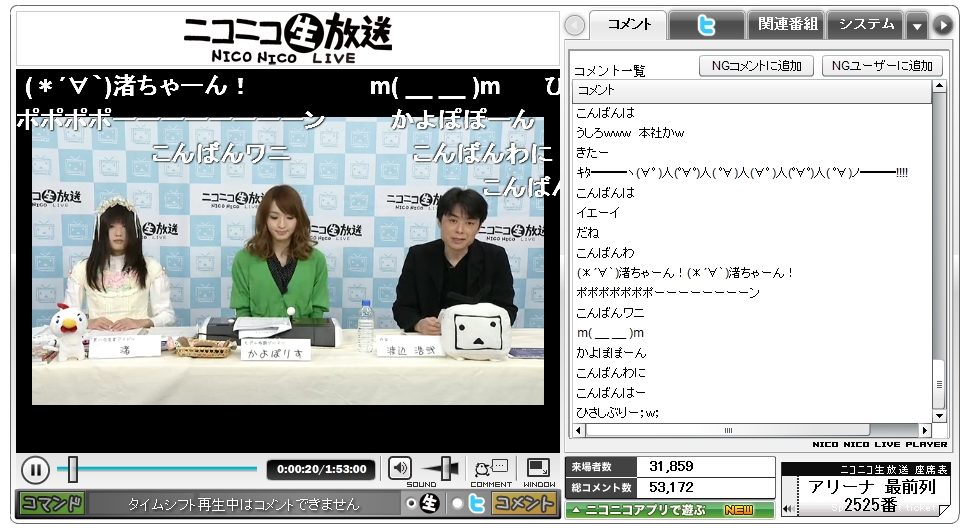This screenshot has height=530, width=970.
Task: Expand the ニコニコアプリで遊ぶ panel
Action: (x=669, y=510)
